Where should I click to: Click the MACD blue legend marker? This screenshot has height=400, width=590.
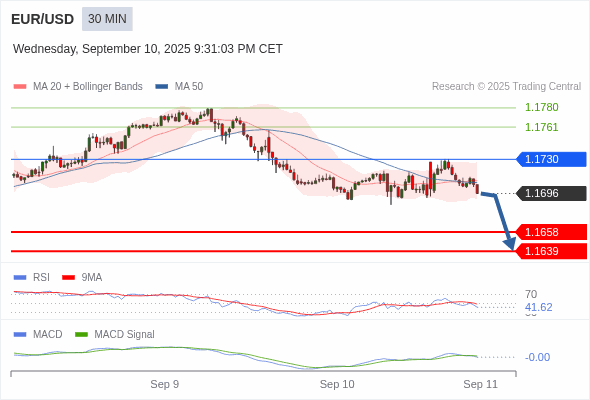pos(20,335)
